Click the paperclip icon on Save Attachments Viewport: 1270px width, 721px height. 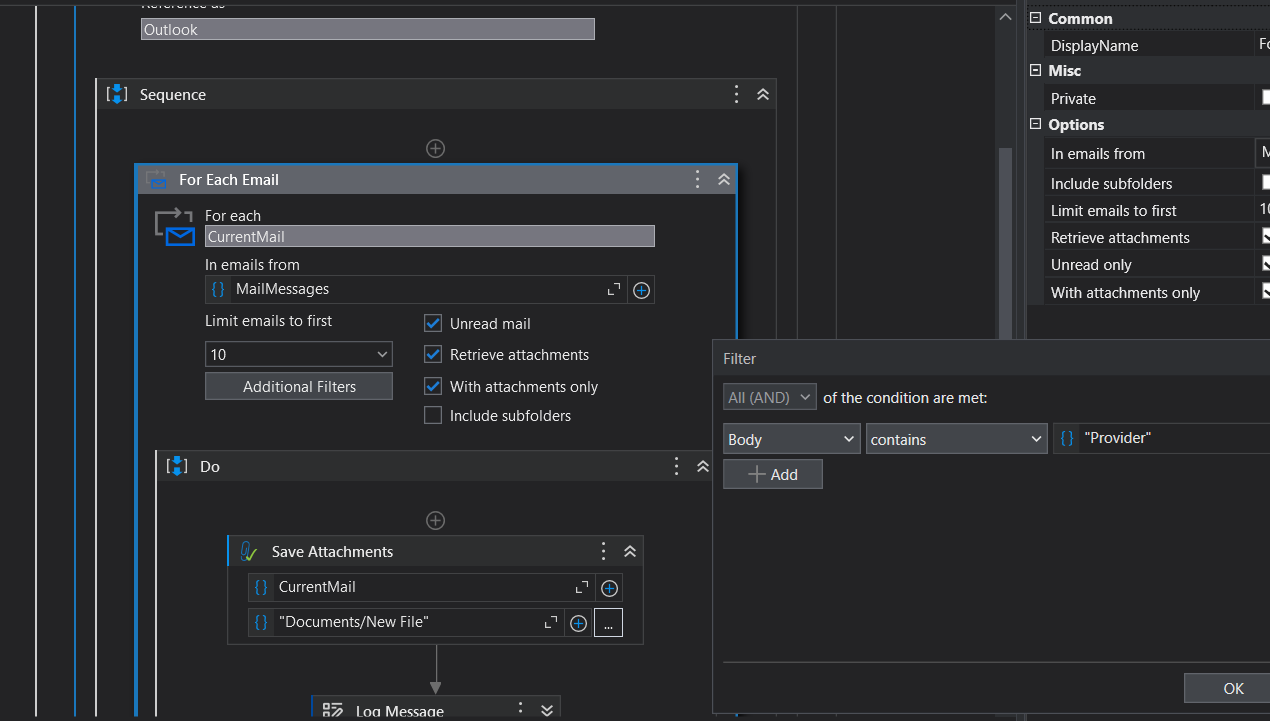click(x=248, y=550)
